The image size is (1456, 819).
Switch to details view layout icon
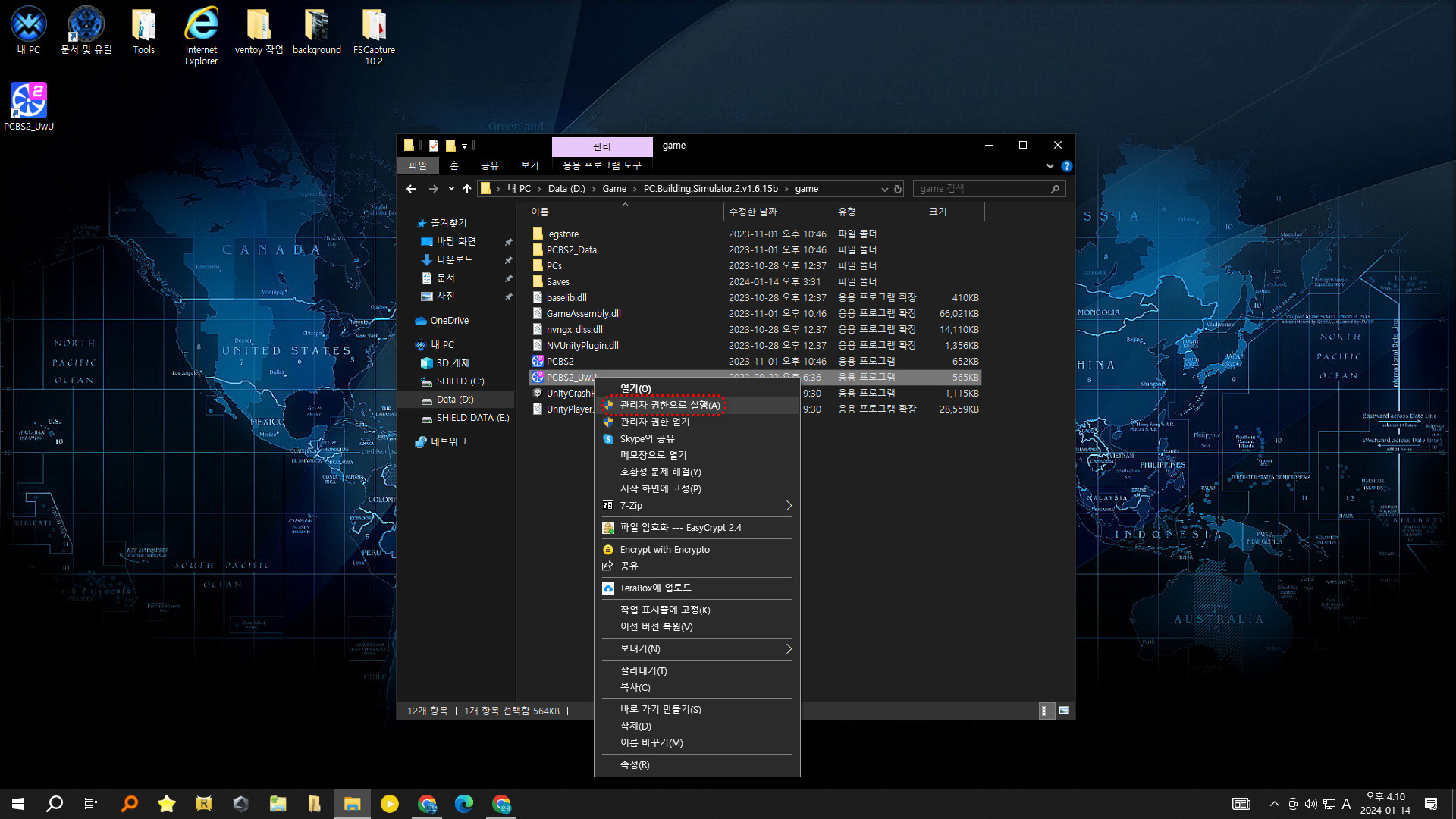(1046, 711)
